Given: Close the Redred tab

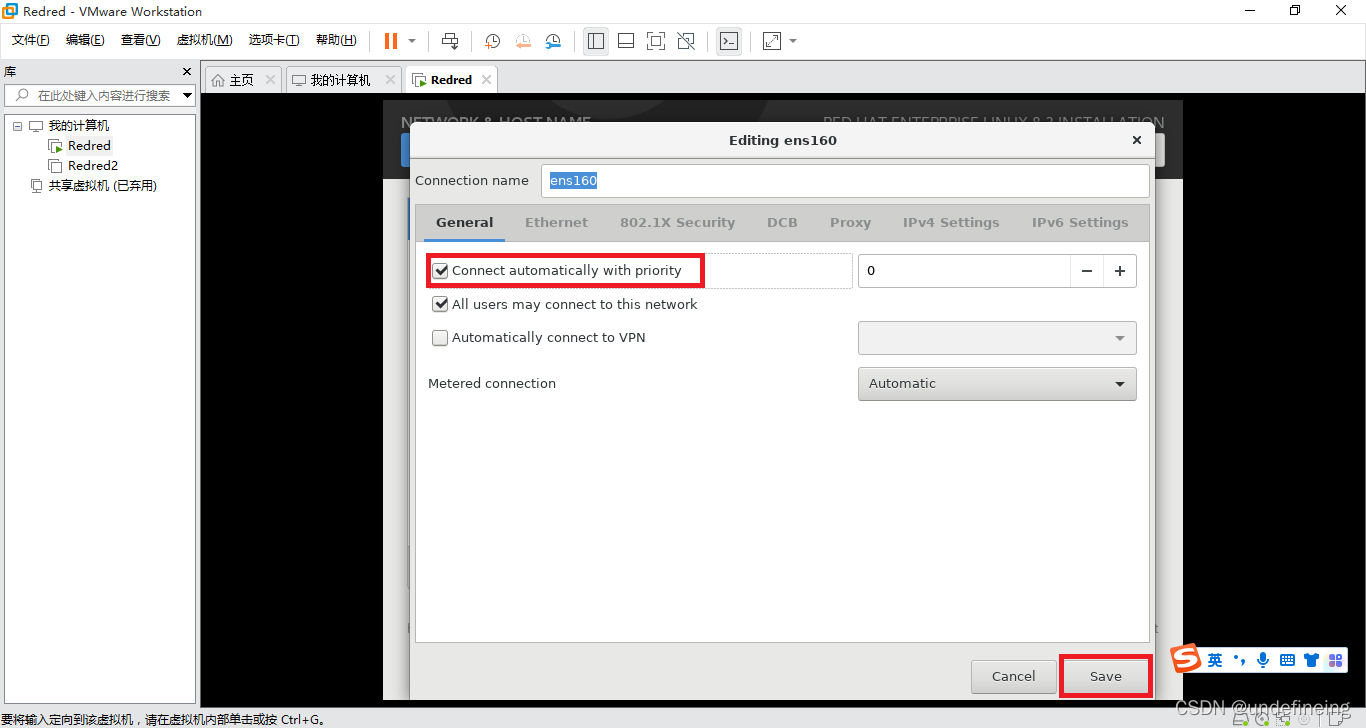Looking at the screenshot, I should point(486,80).
